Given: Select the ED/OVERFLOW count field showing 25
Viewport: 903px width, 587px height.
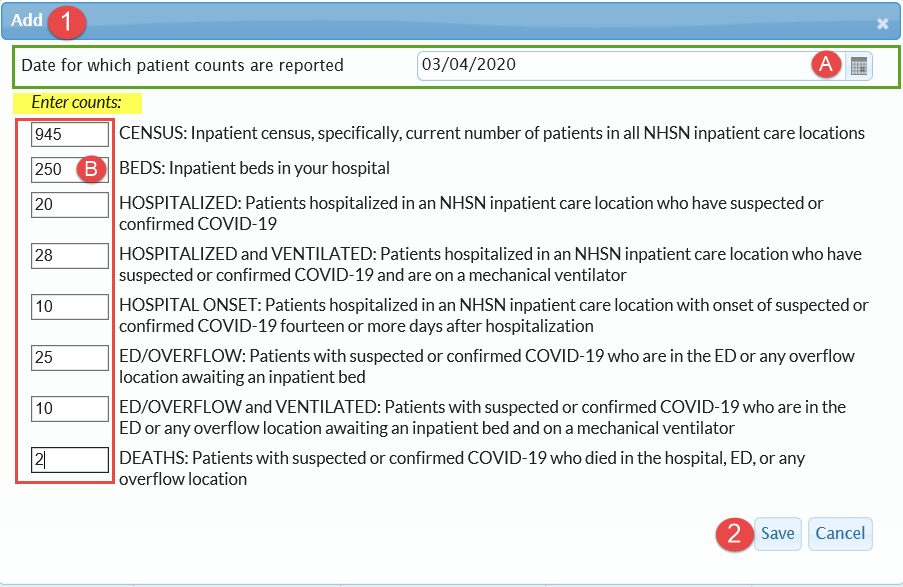Looking at the screenshot, I should pyautogui.click(x=69, y=358).
